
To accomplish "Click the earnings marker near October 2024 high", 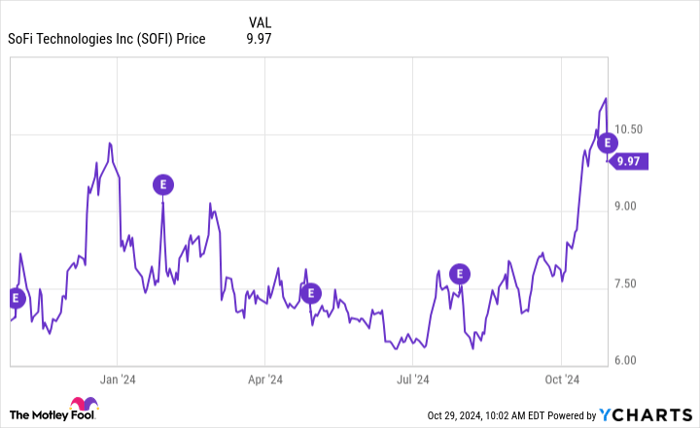I will tap(607, 143).
